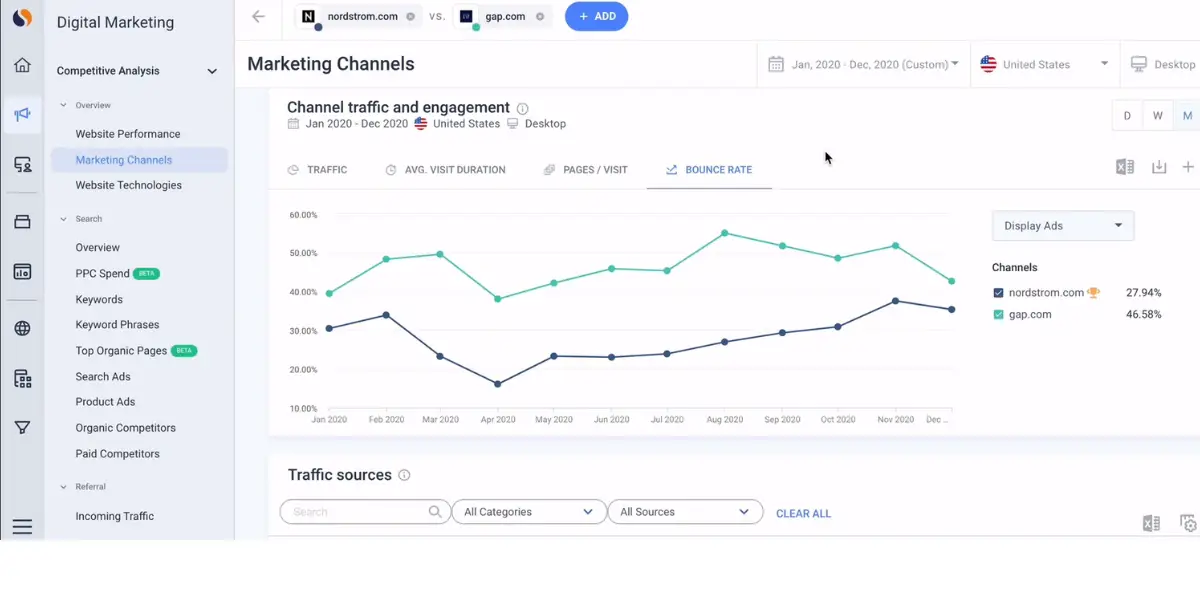Collapse the Referral group in sidebar
This screenshot has width=1200, height=600.
click(x=64, y=487)
